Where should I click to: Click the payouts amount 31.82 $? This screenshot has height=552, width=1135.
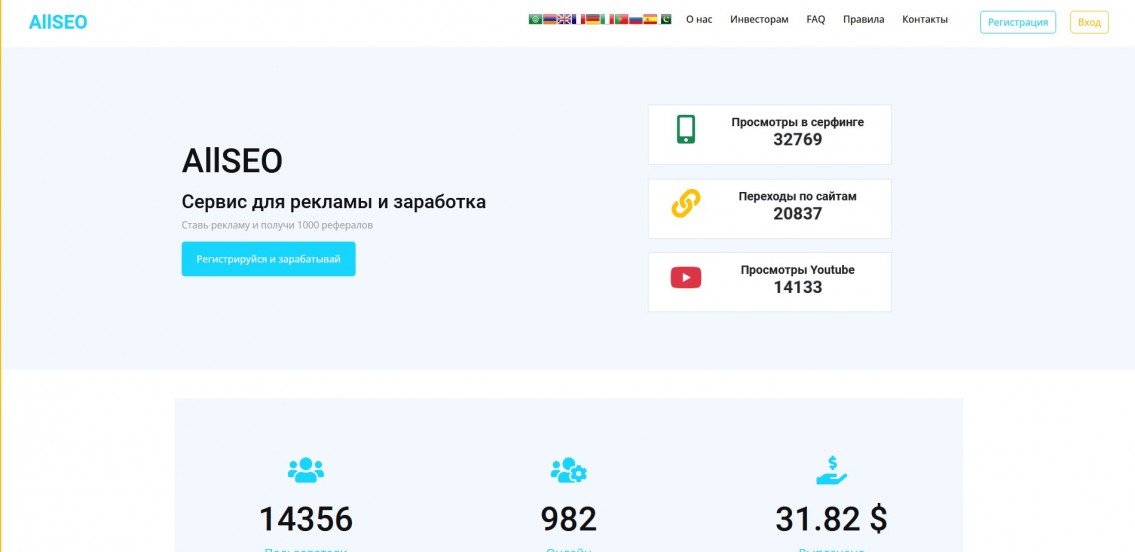pyautogui.click(x=831, y=519)
